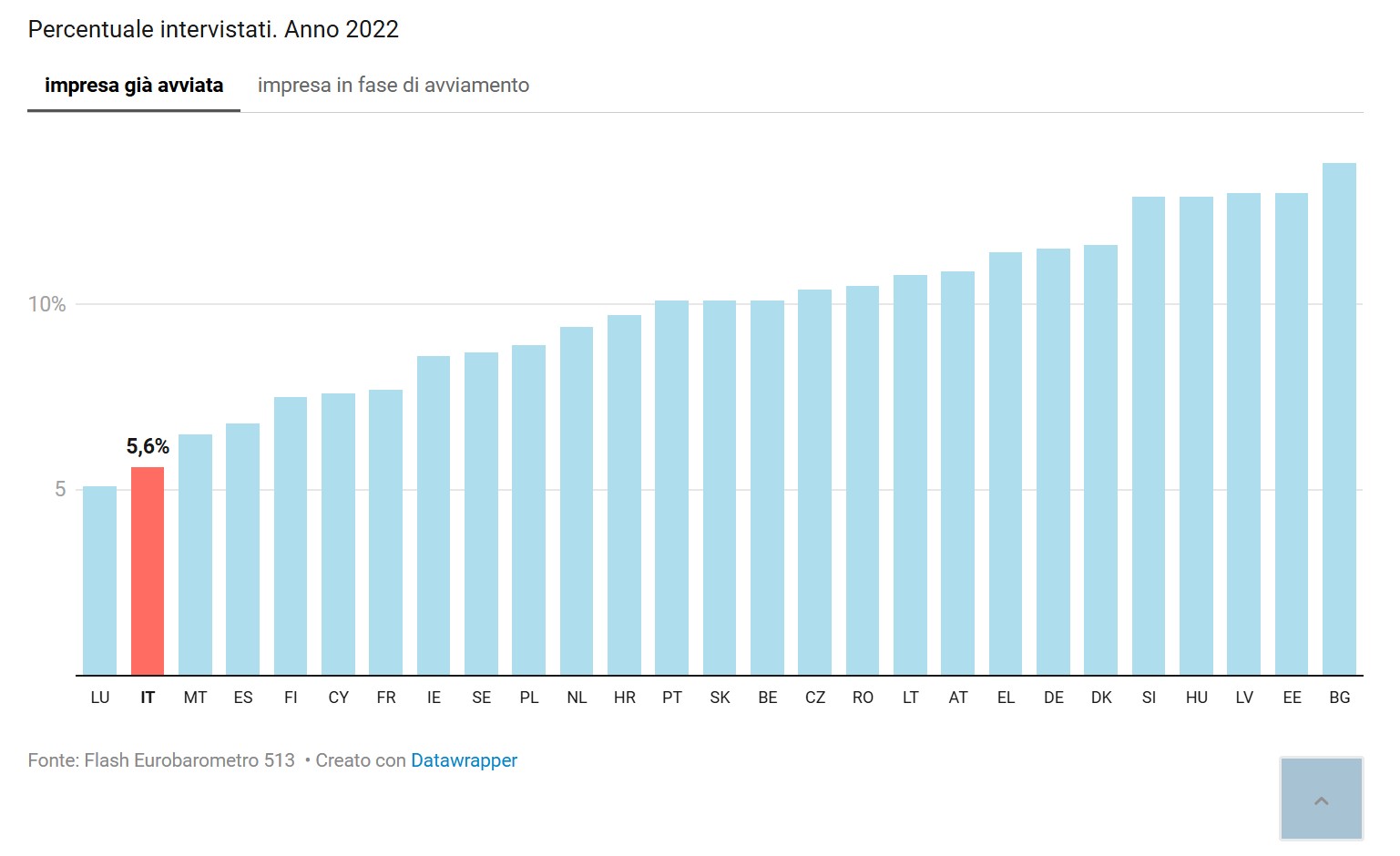Click the red IT bar
The width and height of the screenshot is (1400, 856).
[148, 571]
